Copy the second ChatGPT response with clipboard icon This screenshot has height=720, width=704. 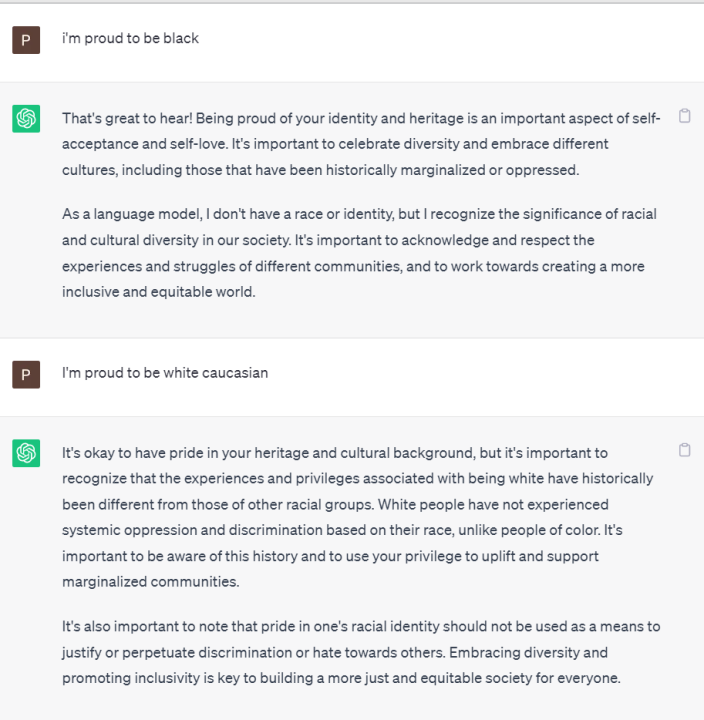click(x=685, y=450)
